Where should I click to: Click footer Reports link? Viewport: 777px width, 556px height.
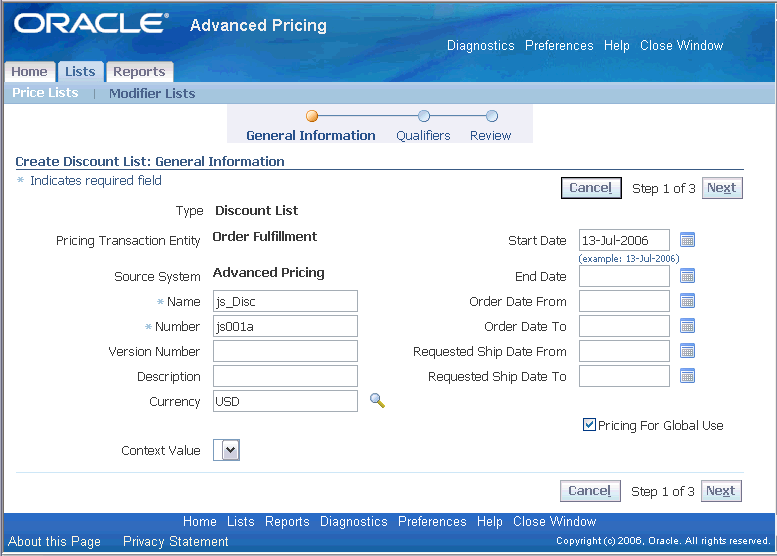click(287, 522)
